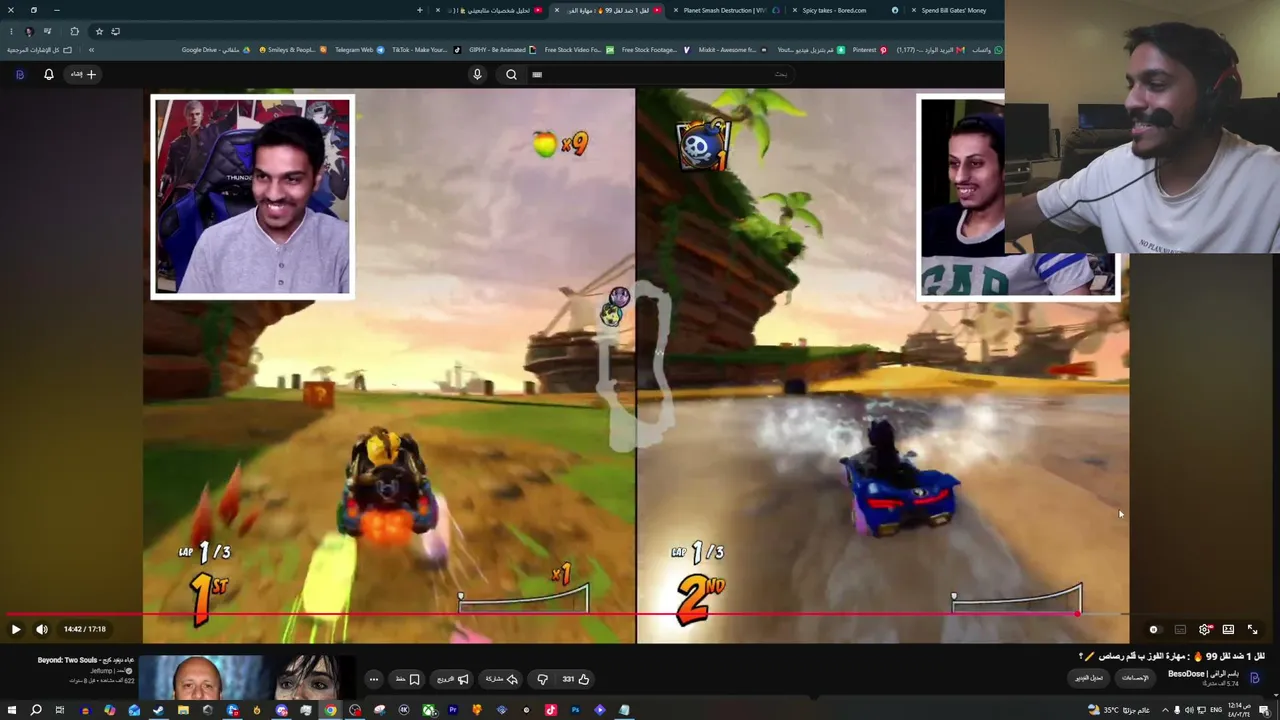Launch Premiere Pro from taskbar
Viewport: 1280px width, 720px height.
(453, 710)
